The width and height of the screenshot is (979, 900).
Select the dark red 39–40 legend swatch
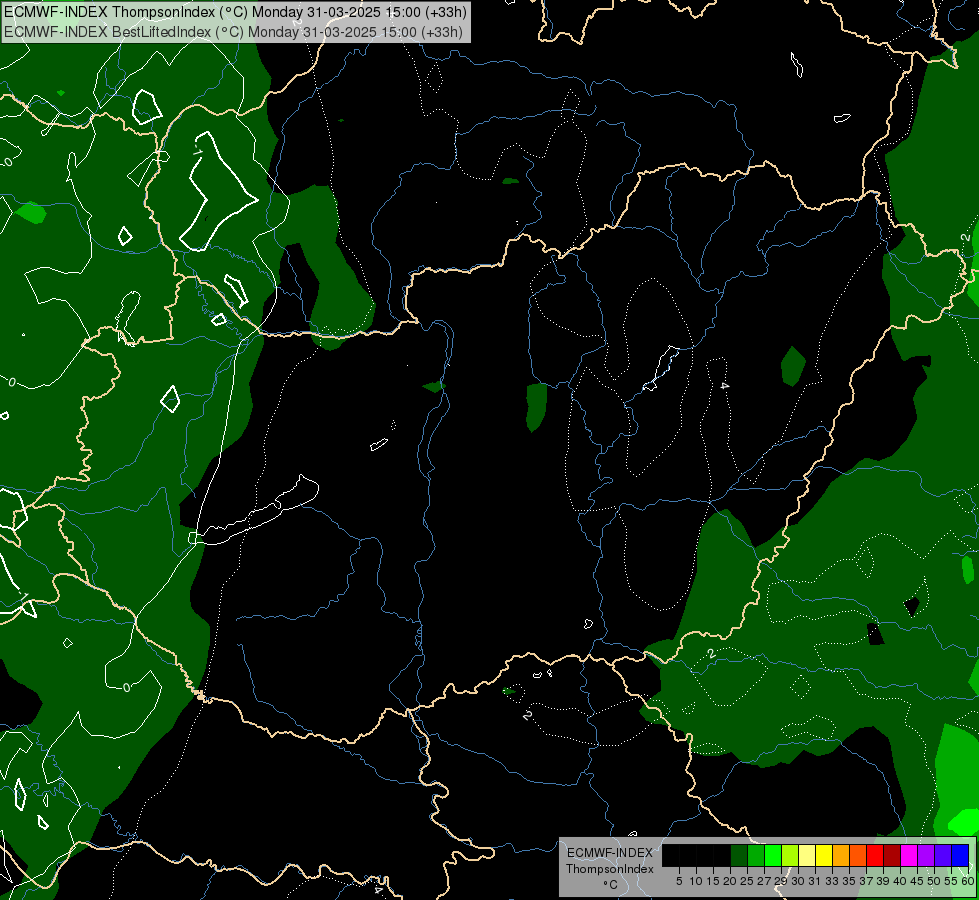click(892, 855)
